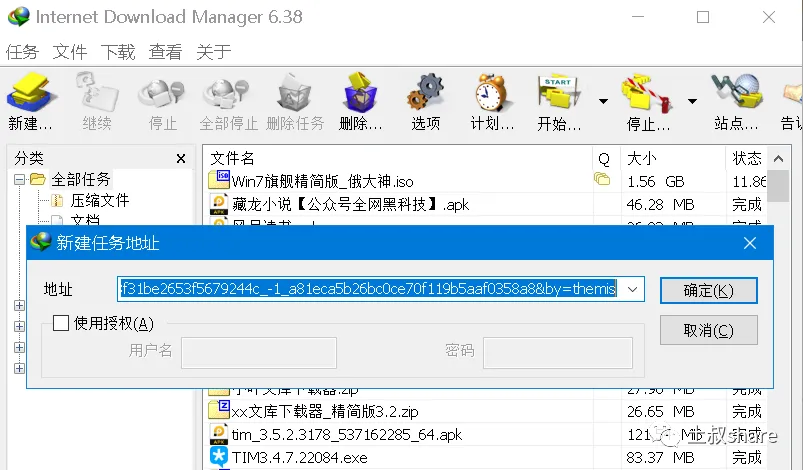
Task: Click 1.56 GB size cell
Action: (656, 181)
